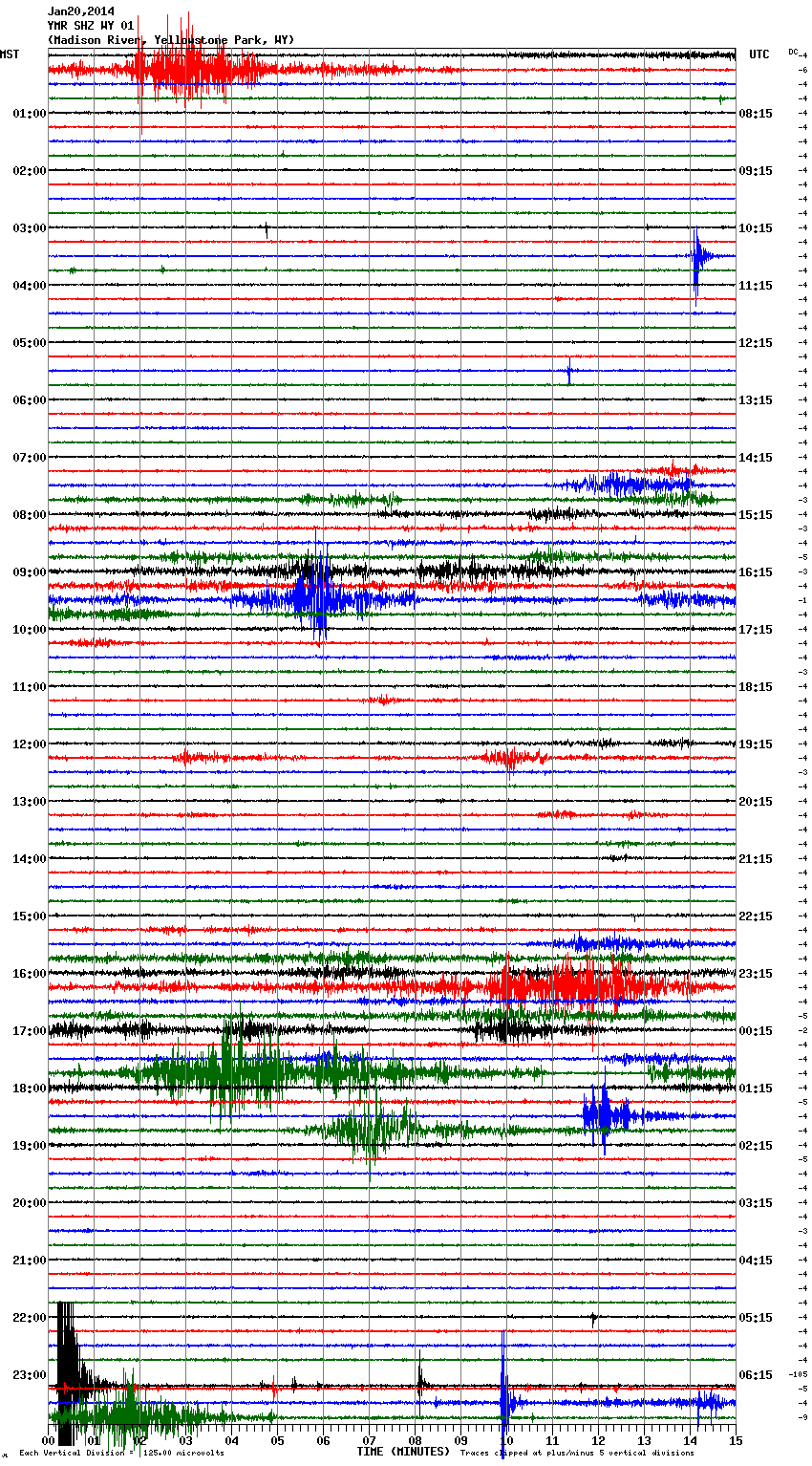Click the 02:15 UTC time label

pos(756,1146)
